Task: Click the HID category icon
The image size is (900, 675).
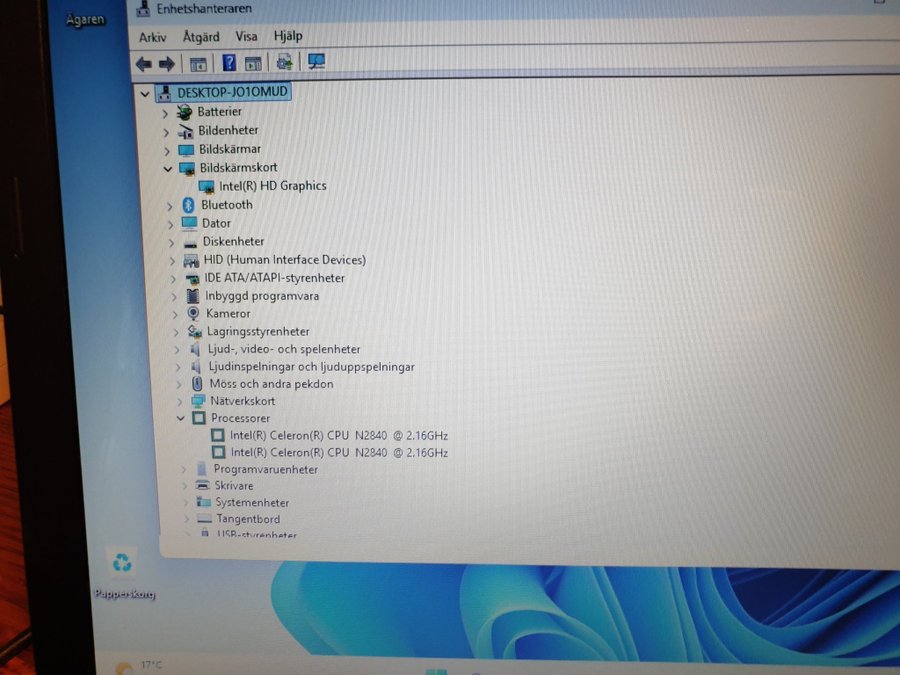Action: [x=191, y=261]
